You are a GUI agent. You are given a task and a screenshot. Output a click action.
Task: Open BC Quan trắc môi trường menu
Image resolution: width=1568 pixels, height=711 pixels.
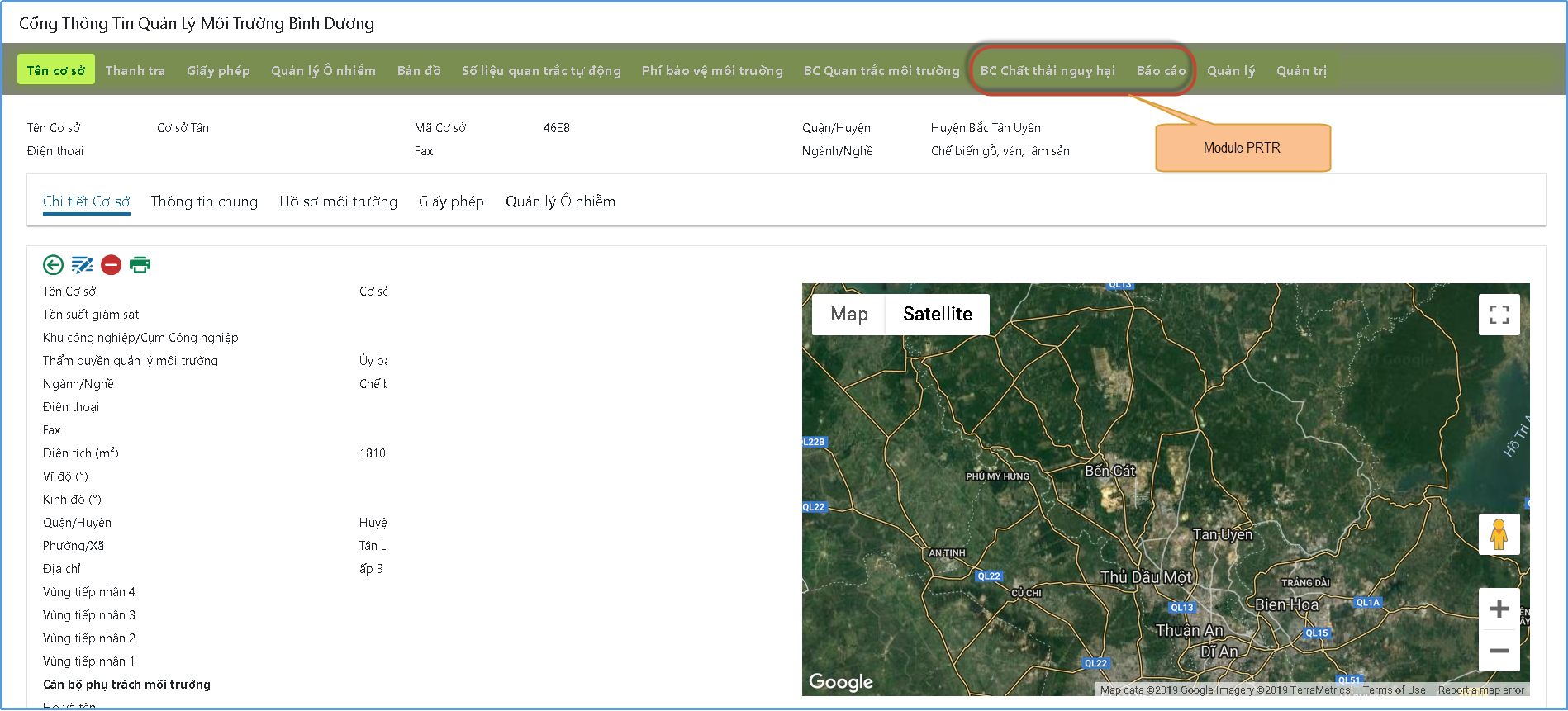(881, 71)
